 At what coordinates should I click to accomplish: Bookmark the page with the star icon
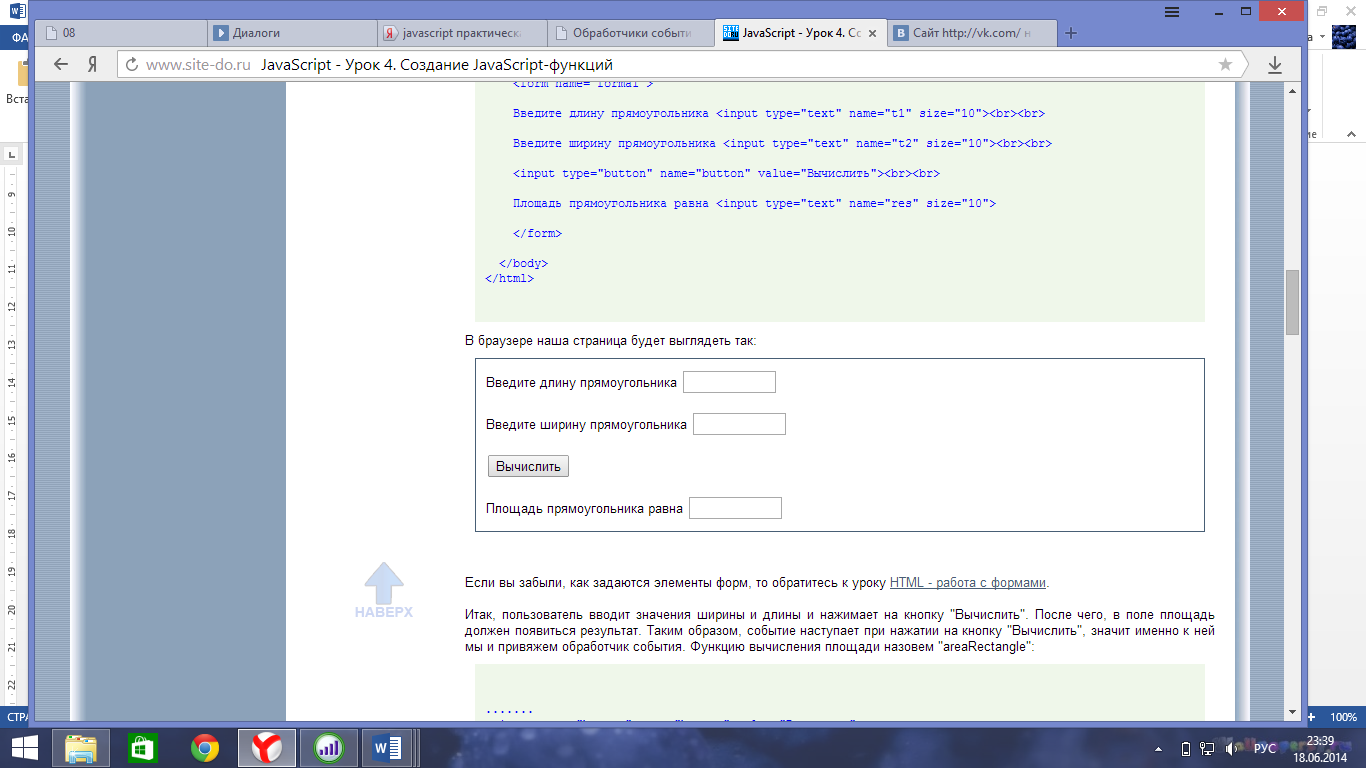[1225, 65]
